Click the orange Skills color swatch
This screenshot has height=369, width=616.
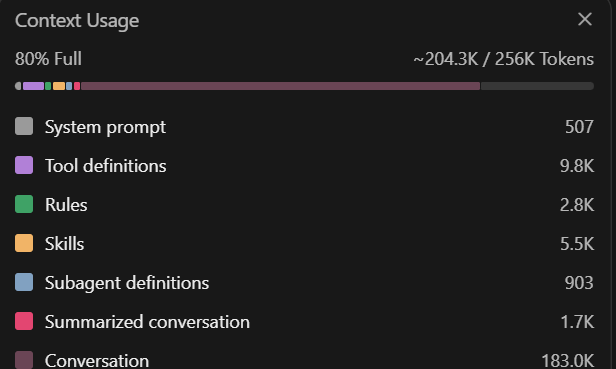(24, 243)
